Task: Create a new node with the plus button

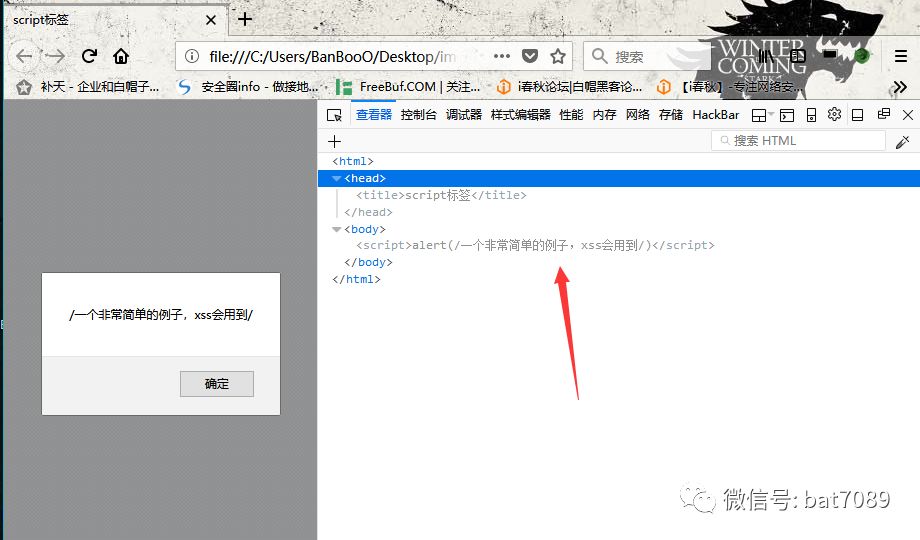Action: pyautogui.click(x=334, y=141)
